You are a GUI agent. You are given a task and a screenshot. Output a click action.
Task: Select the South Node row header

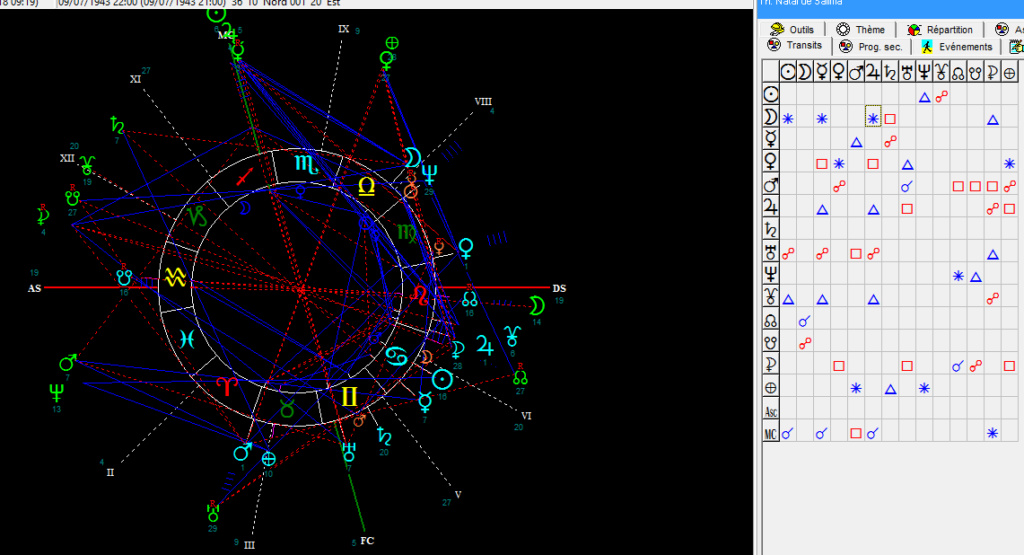pyautogui.click(x=771, y=342)
